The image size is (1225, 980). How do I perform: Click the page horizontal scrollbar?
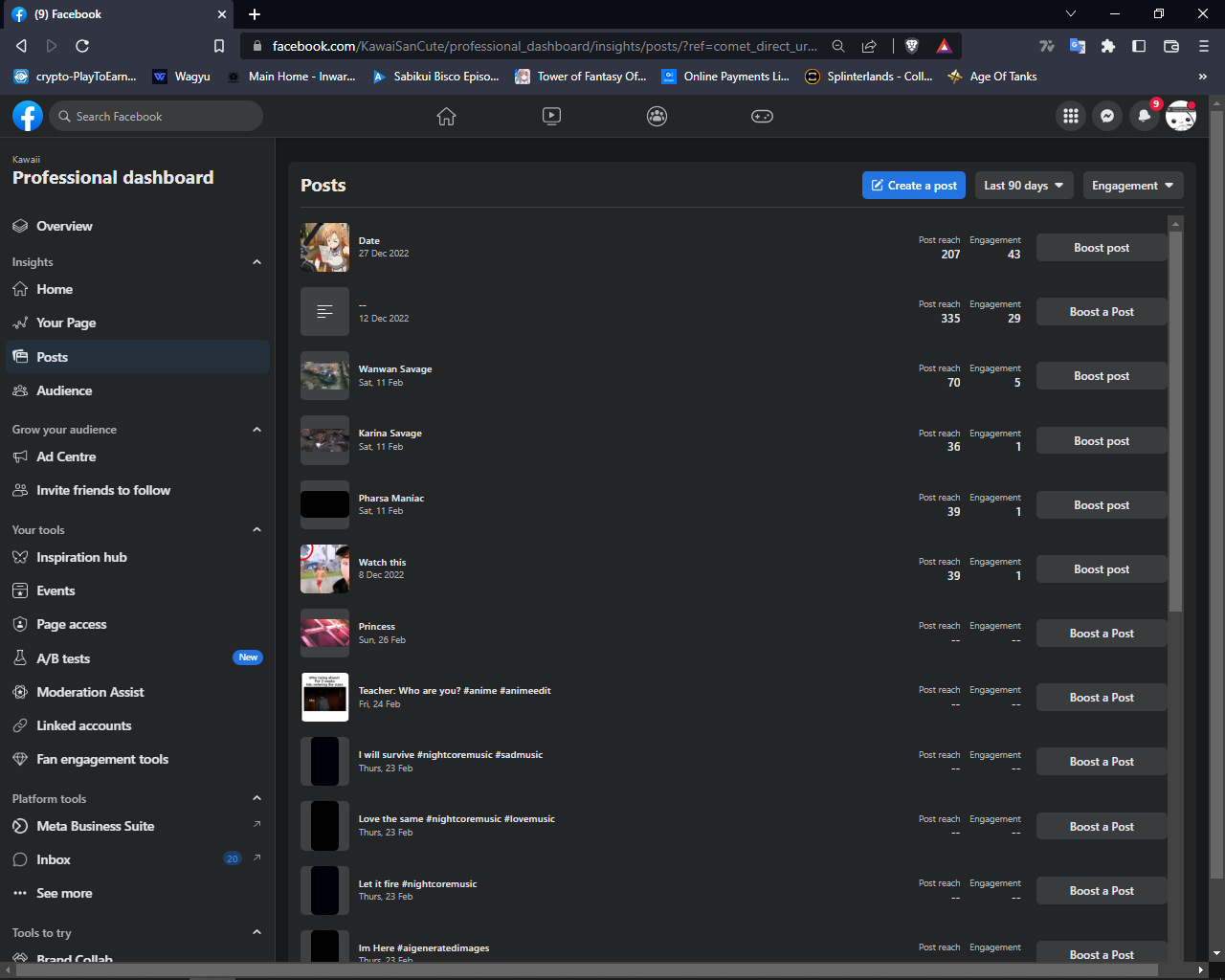click(x=588, y=970)
